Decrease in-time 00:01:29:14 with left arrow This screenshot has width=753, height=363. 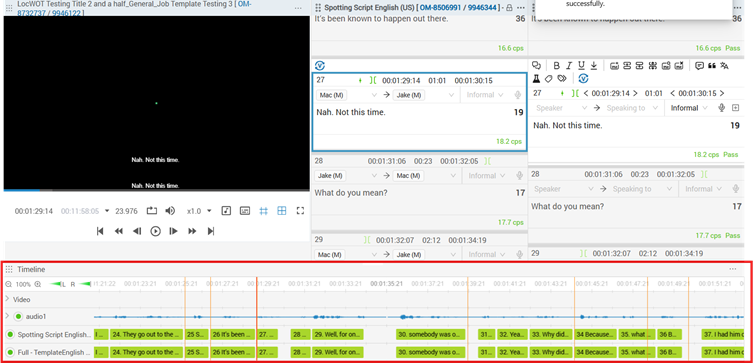(585, 93)
